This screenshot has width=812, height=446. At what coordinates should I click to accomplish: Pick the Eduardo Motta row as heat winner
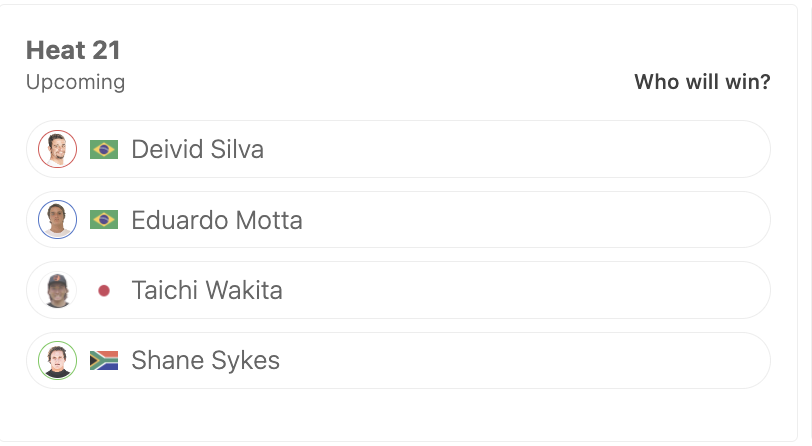(x=398, y=220)
